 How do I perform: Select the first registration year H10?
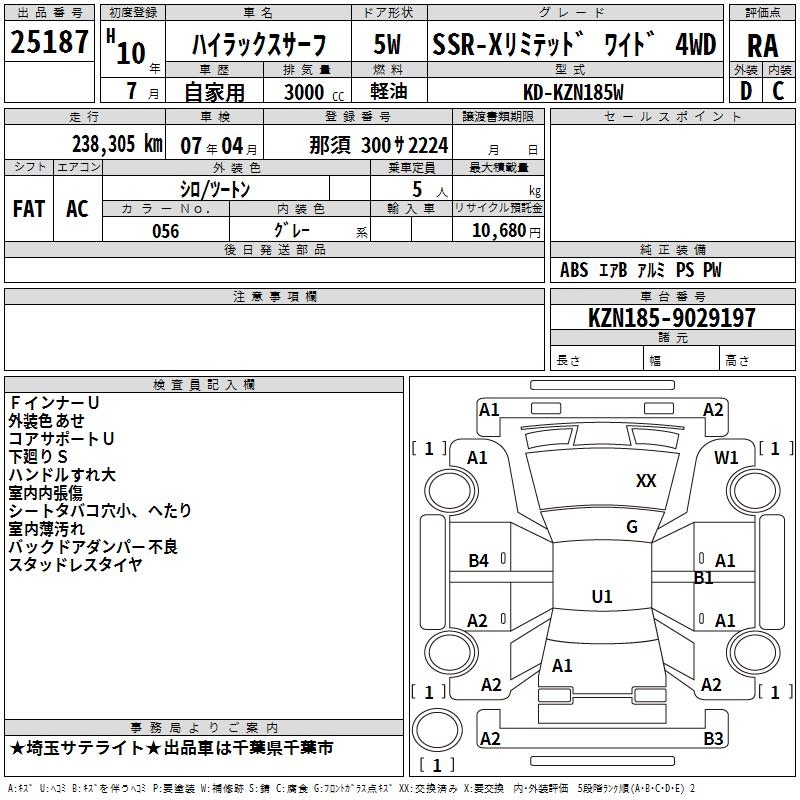click(127, 47)
